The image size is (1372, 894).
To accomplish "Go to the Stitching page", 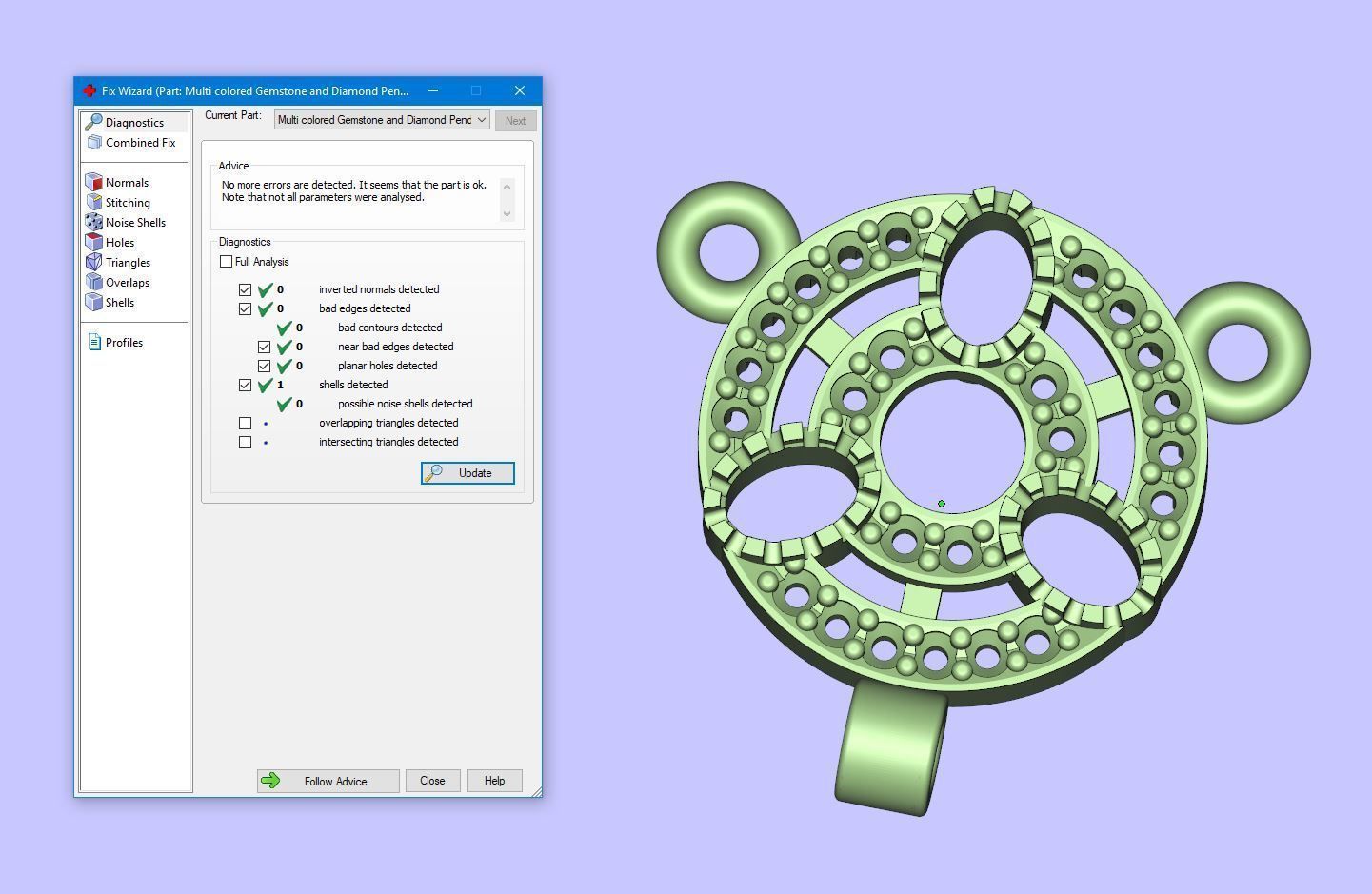I will click(x=128, y=202).
